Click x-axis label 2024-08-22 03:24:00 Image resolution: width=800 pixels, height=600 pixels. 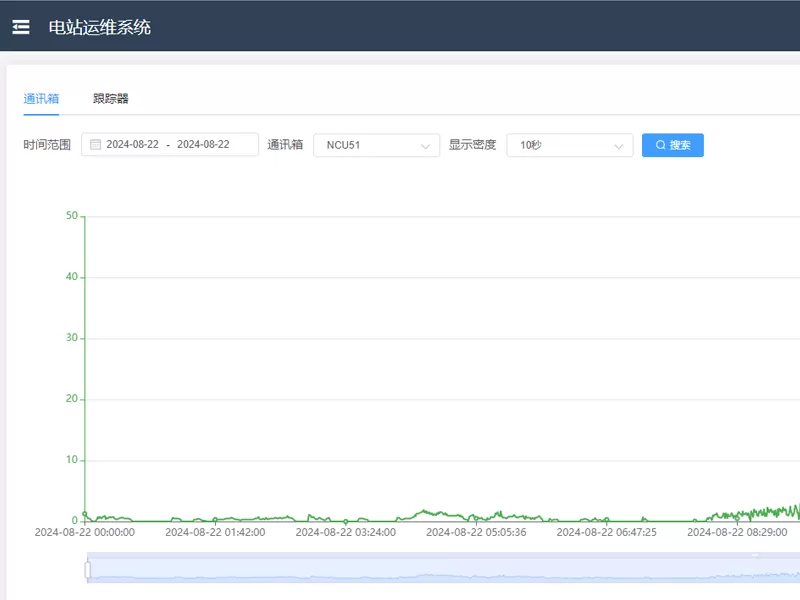click(x=346, y=533)
